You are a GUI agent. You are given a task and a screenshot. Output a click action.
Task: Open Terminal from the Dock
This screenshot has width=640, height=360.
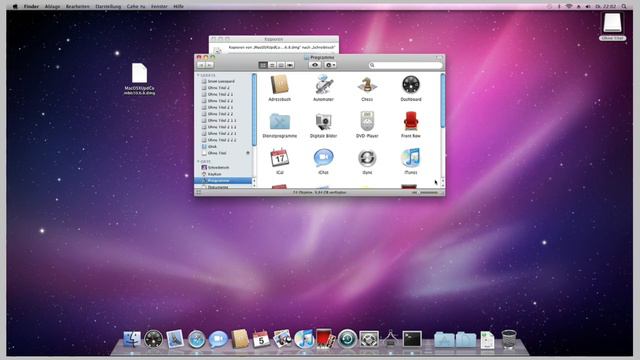[412, 339]
